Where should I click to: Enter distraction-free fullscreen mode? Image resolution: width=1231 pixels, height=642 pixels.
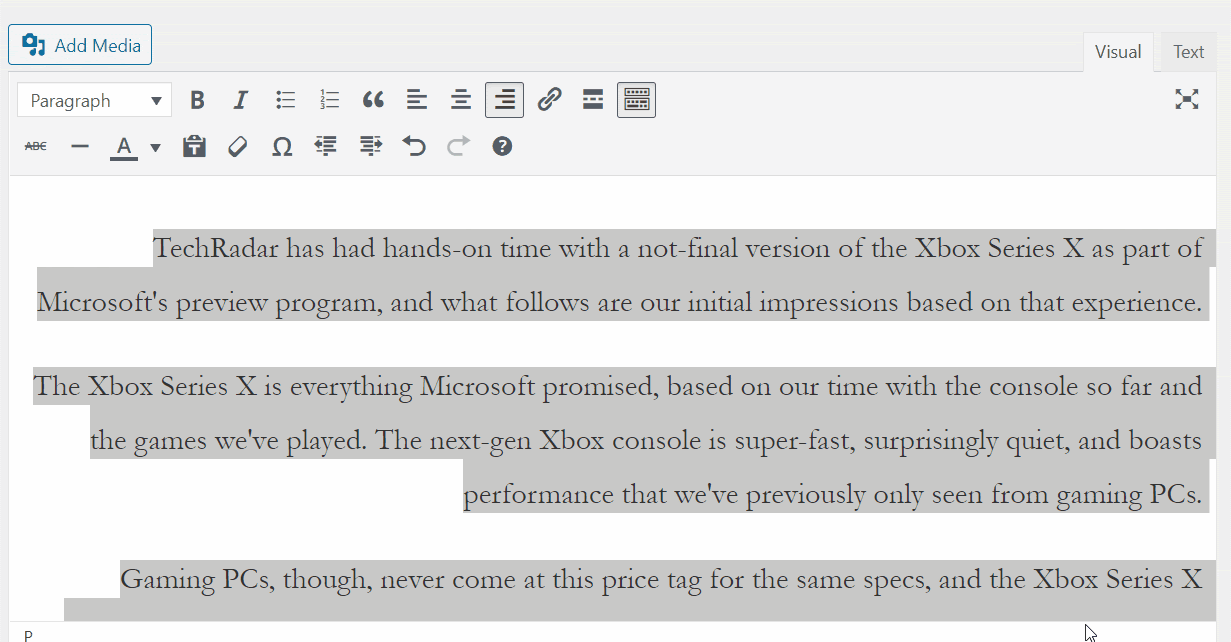(1186, 99)
